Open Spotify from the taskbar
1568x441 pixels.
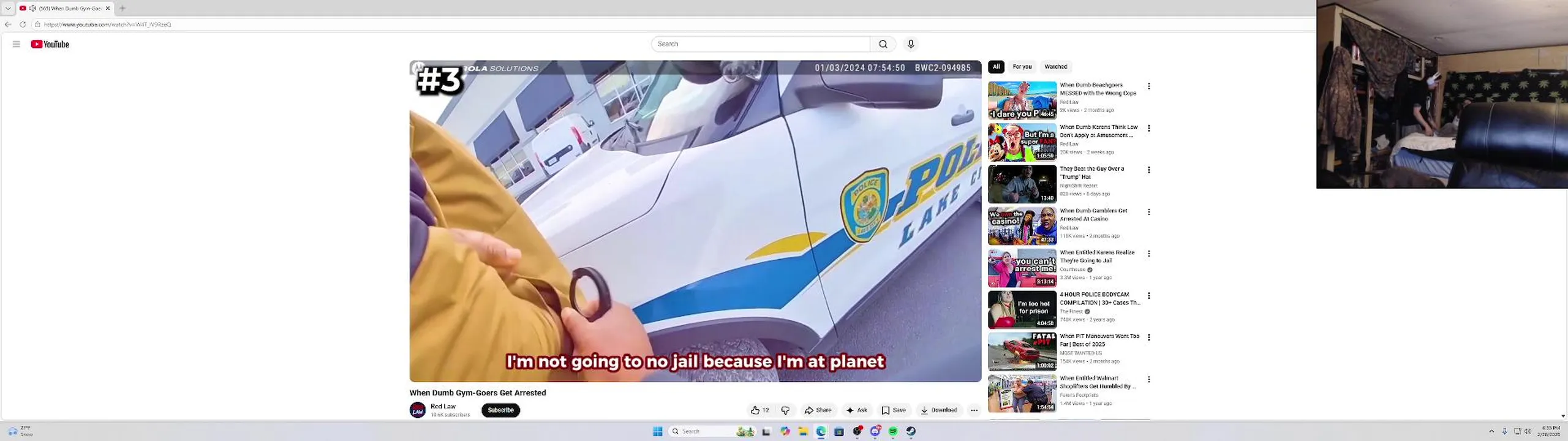coord(894,431)
